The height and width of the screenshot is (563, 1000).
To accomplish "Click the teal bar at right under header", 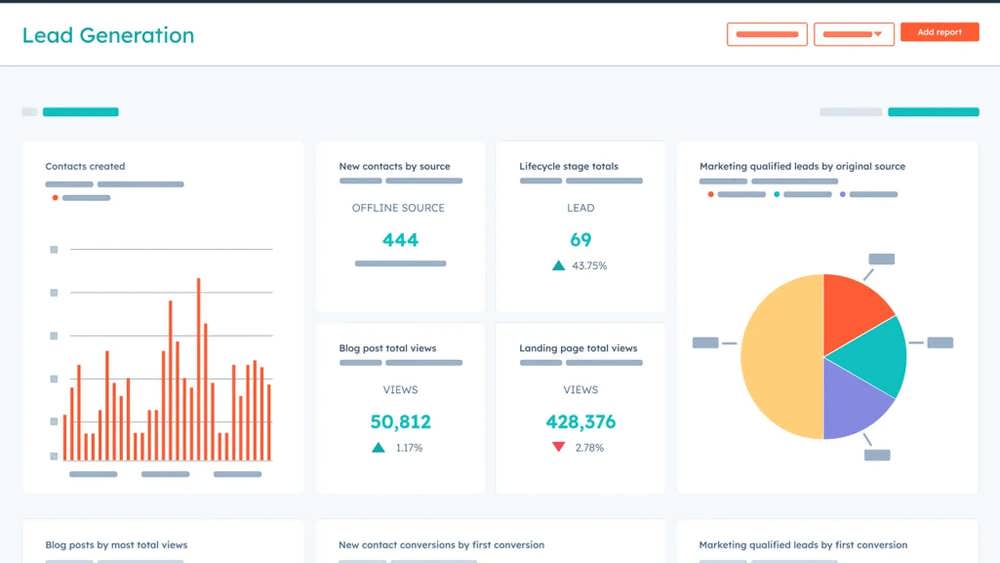I will pos(933,112).
